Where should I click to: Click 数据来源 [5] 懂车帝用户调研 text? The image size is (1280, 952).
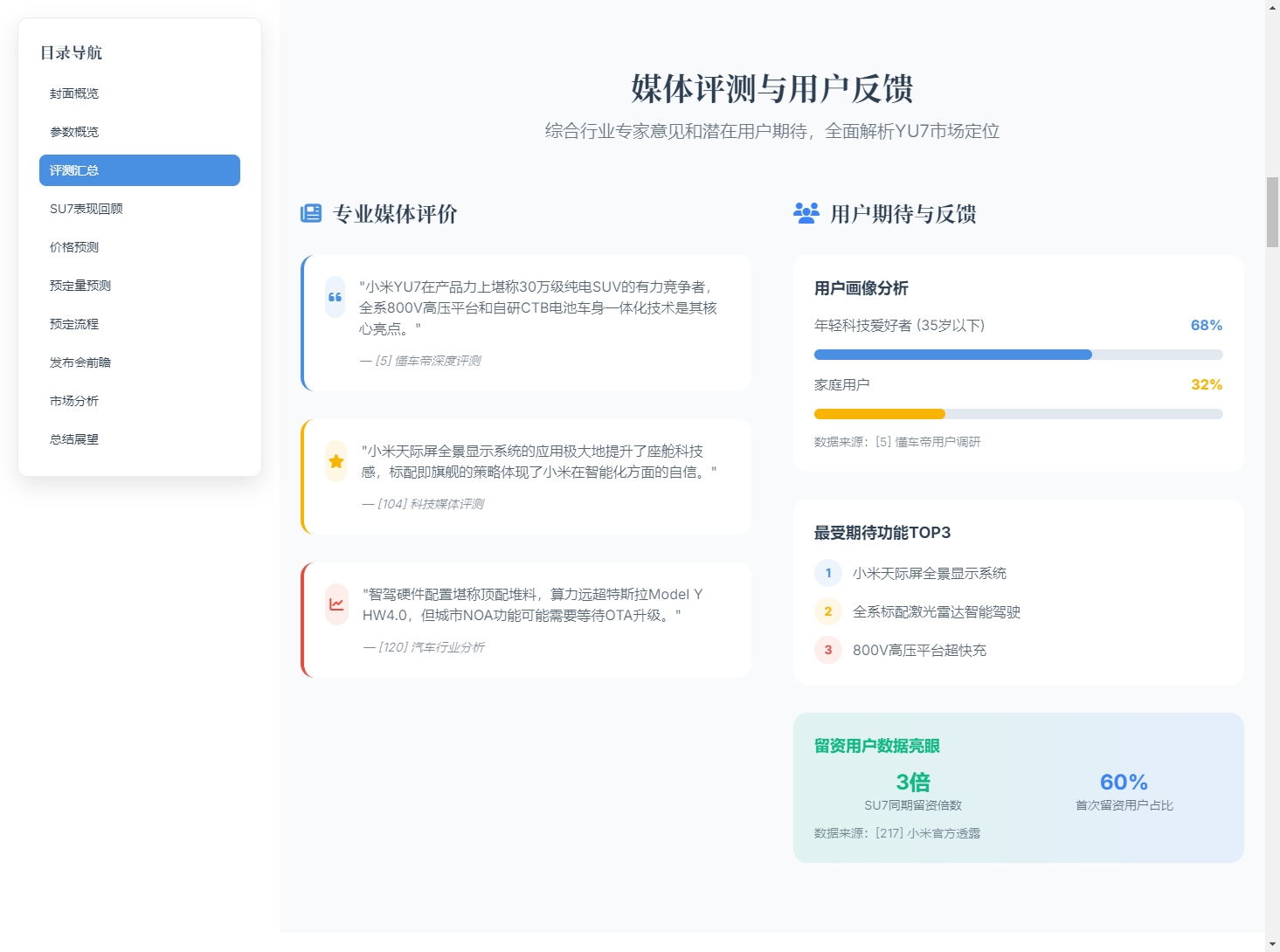(897, 442)
